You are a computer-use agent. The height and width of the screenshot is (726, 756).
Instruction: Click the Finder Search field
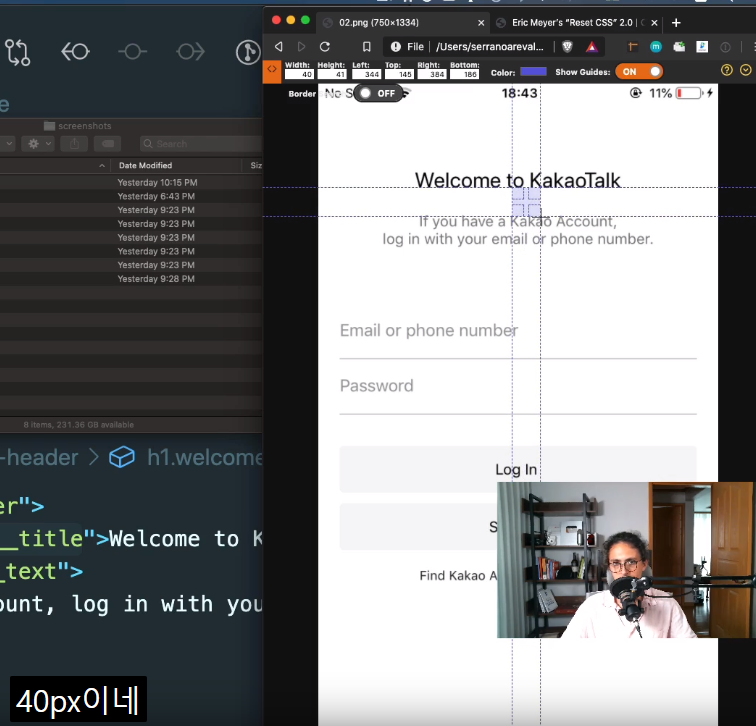[x=201, y=144]
